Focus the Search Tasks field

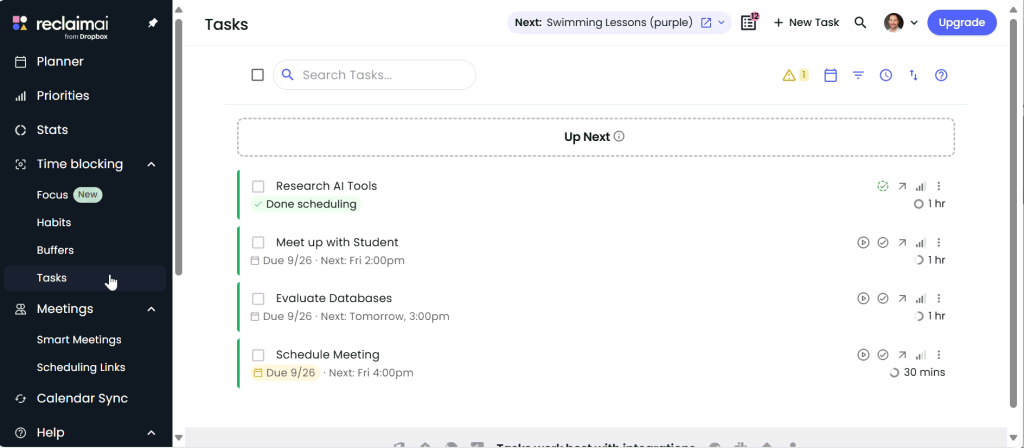(374, 75)
